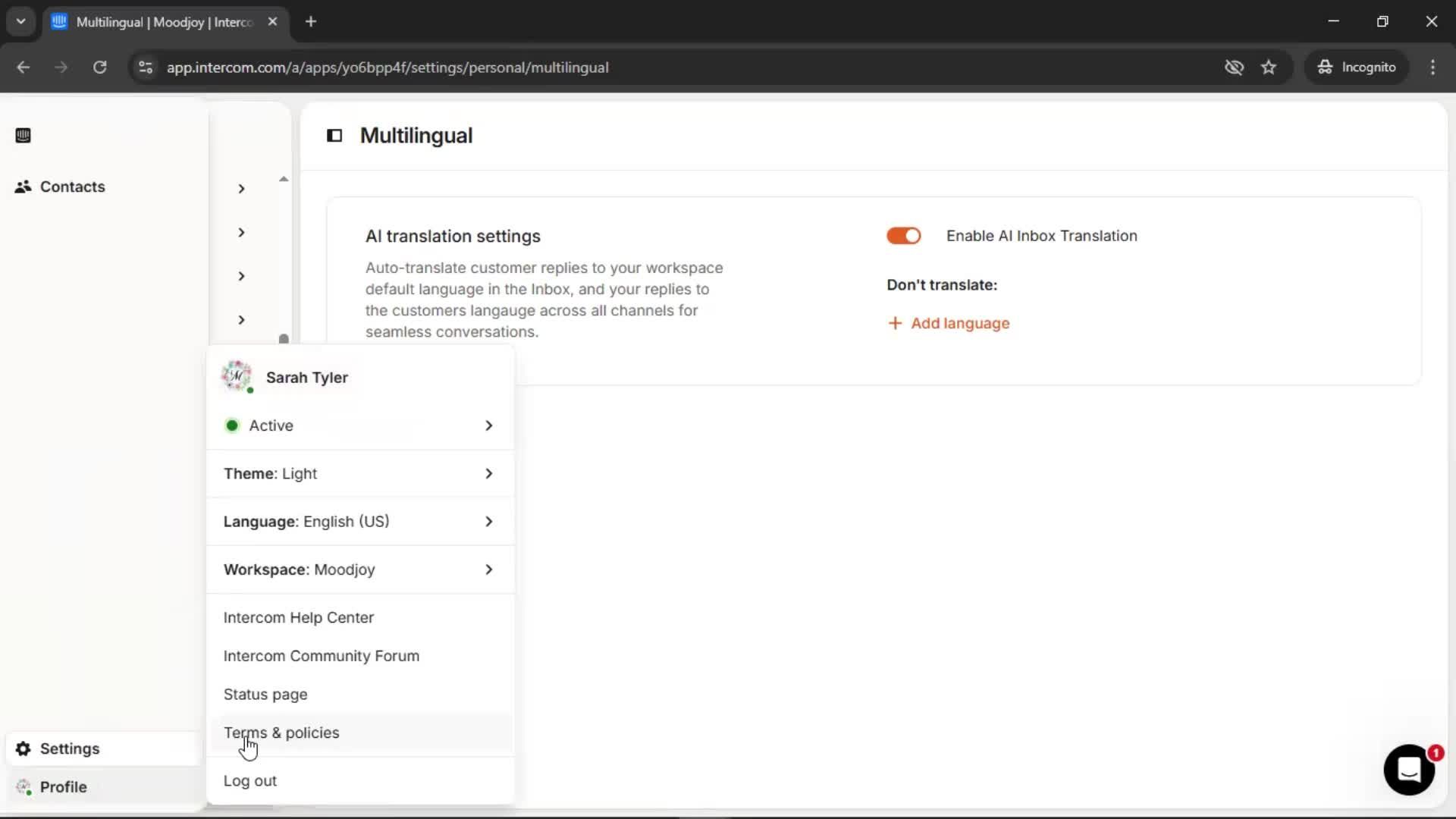Reload the page with the refresh icon

click(x=99, y=67)
